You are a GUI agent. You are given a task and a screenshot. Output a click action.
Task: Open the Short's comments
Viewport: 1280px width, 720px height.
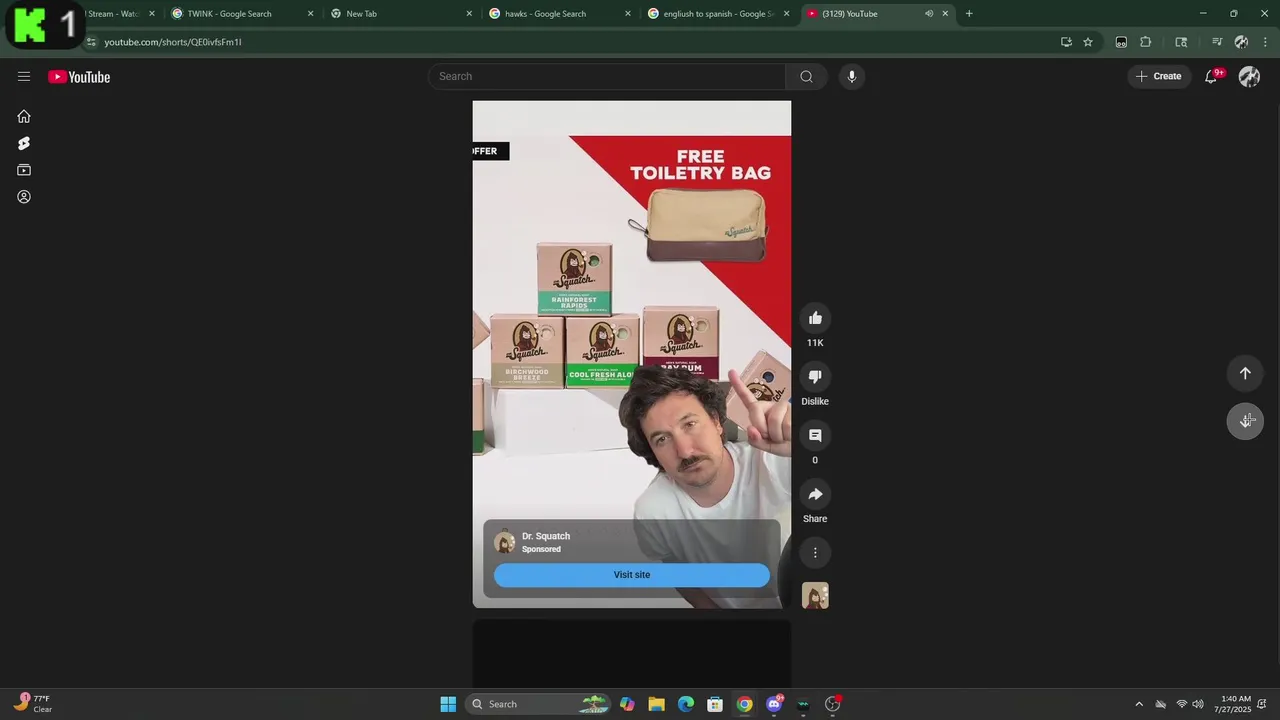(x=815, y=436)
